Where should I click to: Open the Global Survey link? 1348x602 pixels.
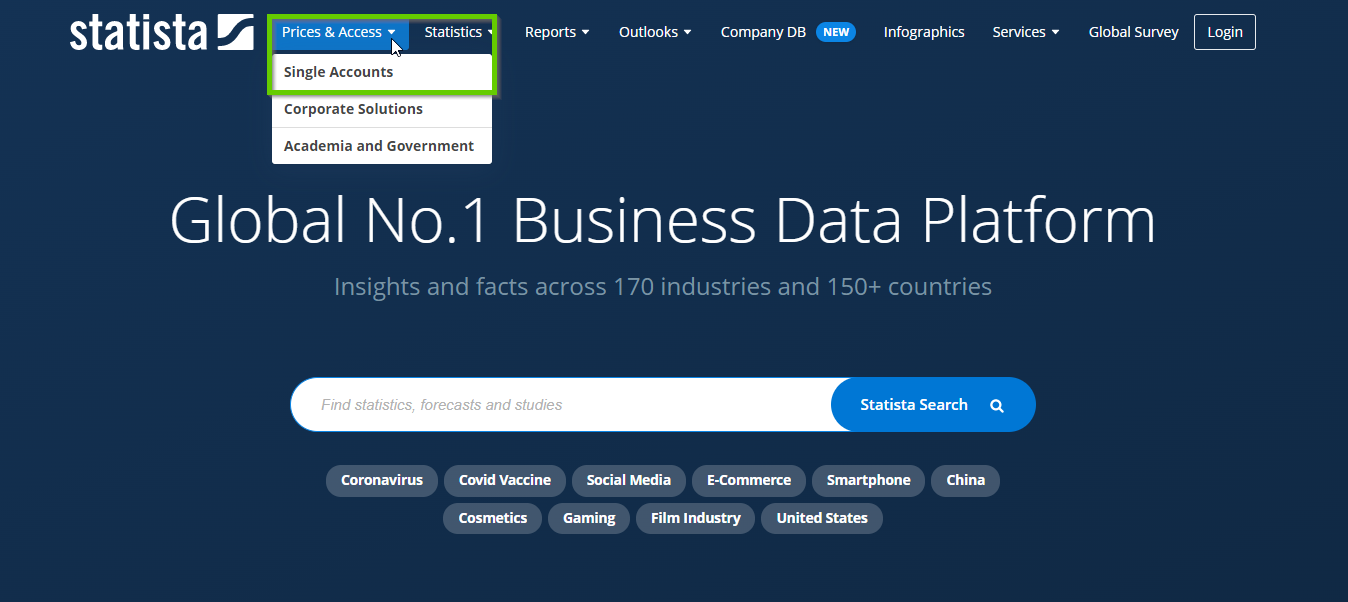tap(1133, 32)
